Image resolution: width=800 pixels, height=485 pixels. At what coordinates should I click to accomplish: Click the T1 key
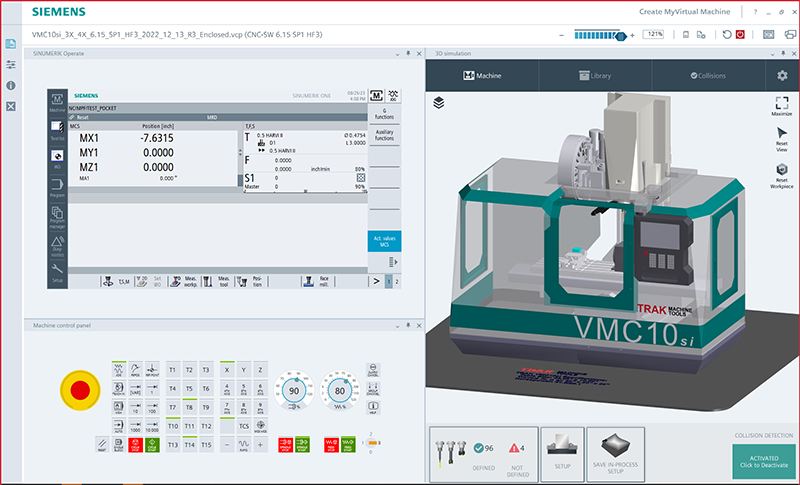[x=172, y=370]
